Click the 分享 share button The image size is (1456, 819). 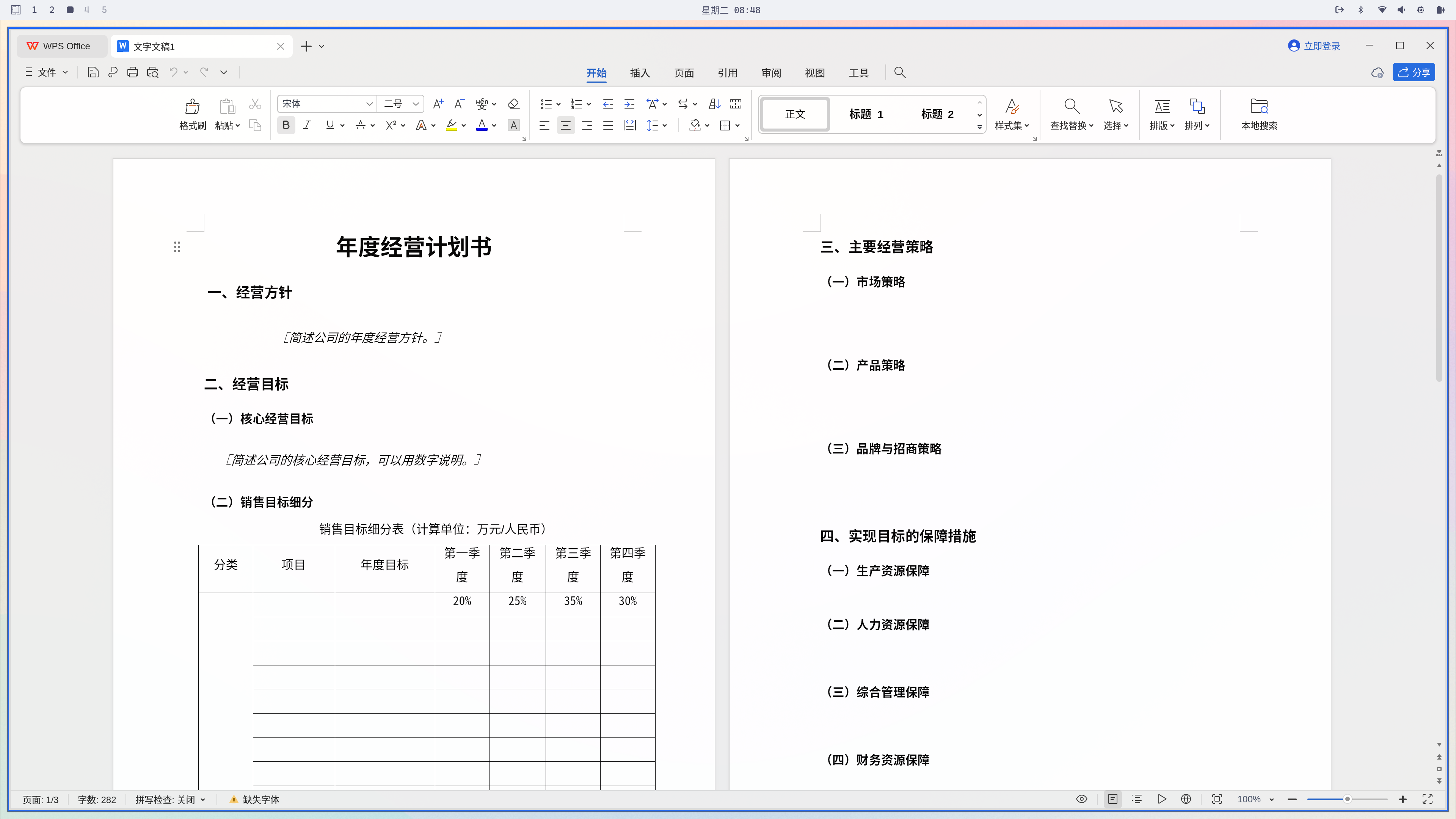[1414, 72]
